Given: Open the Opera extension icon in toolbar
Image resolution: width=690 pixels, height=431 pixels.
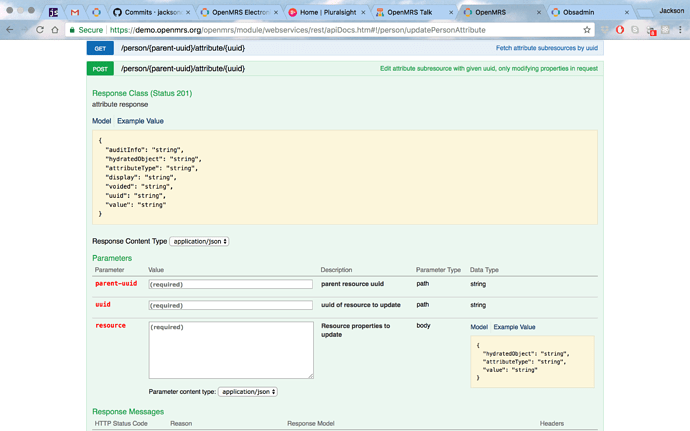Looking at the screenshot, I should pos(620,30).
